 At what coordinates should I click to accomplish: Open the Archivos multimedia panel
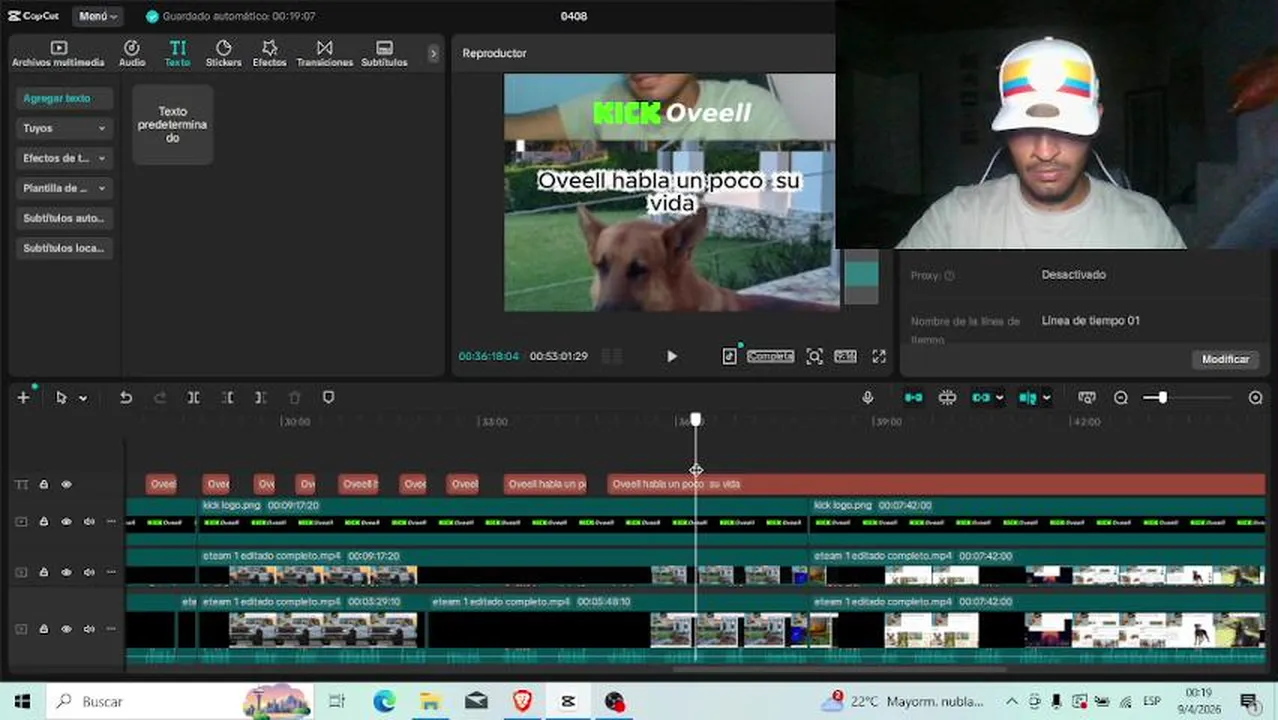[58, 54]
